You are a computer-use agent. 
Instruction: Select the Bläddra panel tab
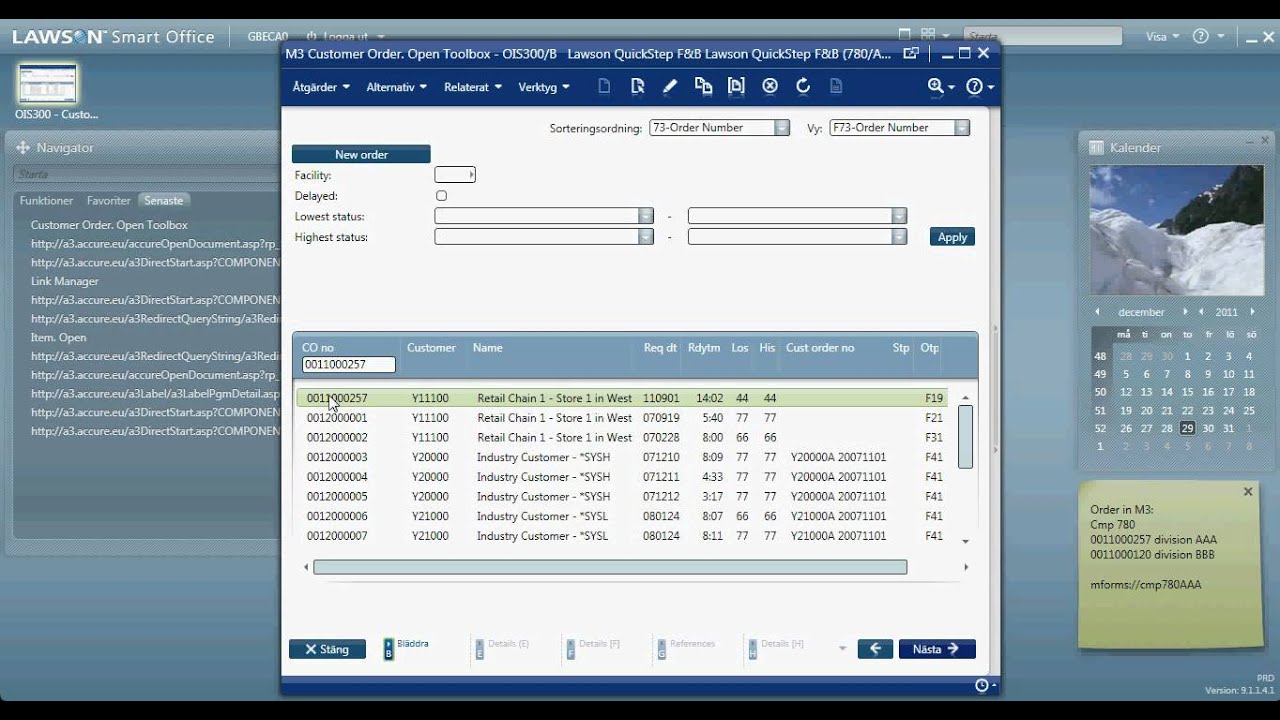point(407,648)
